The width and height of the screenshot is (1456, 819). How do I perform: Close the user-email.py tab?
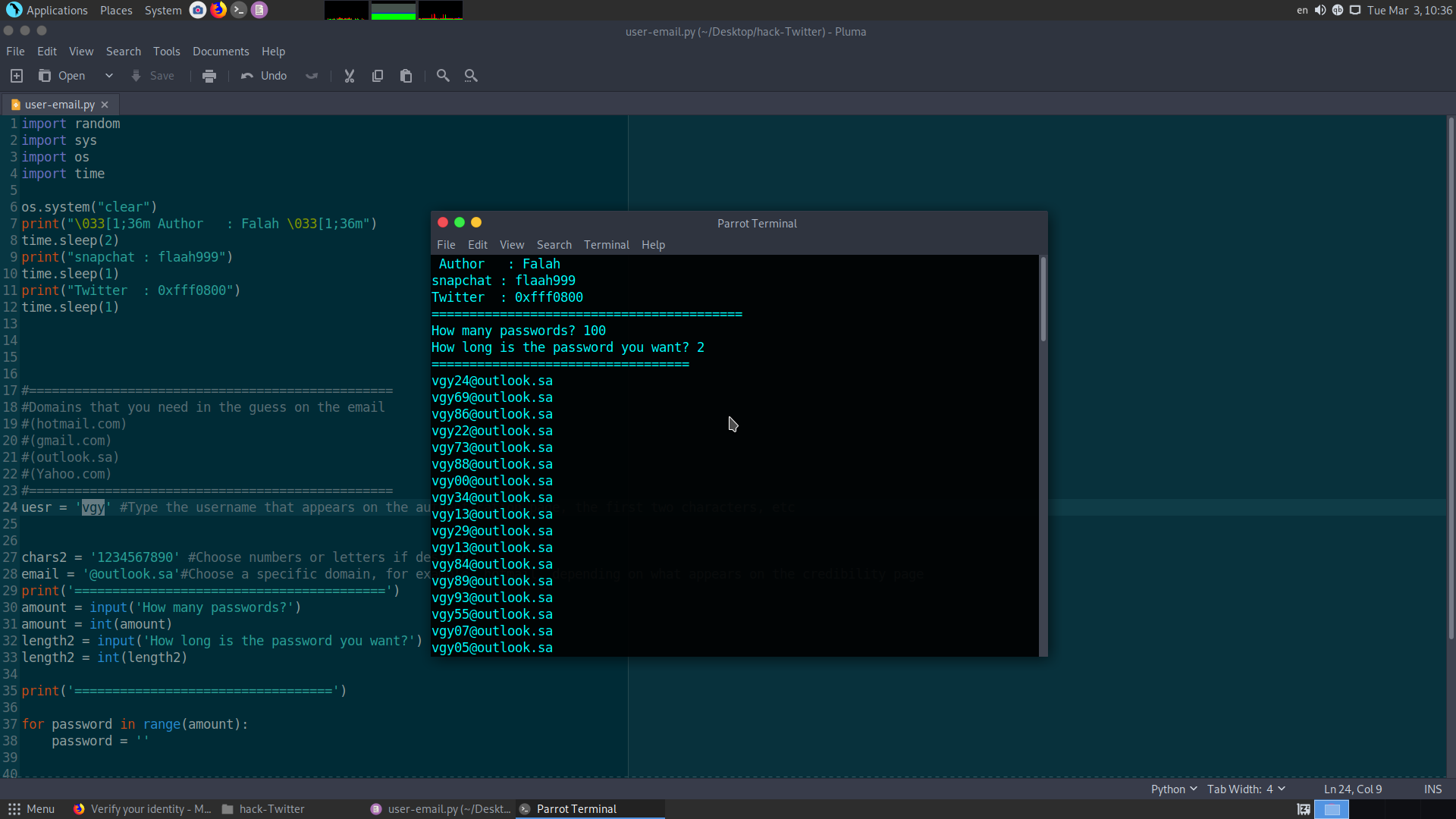click(105, 105)
